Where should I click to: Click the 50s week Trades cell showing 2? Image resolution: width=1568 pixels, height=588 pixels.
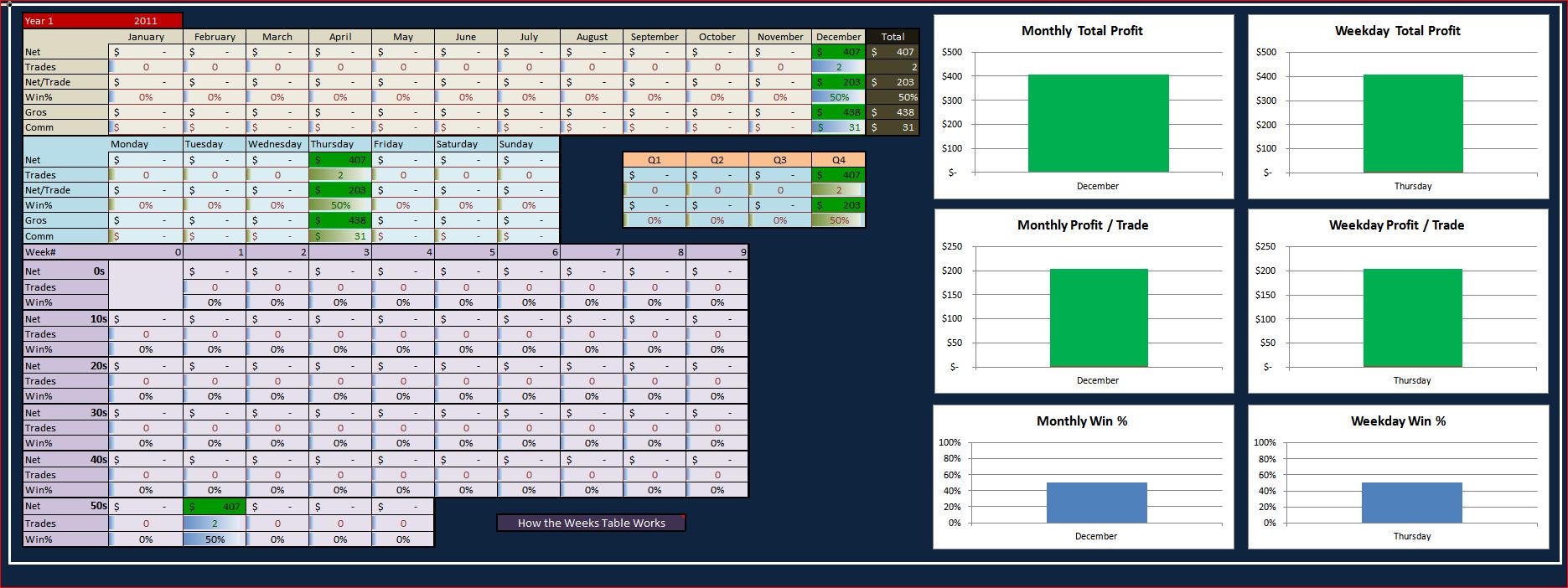pyautogui.click(x=215, y=524)
